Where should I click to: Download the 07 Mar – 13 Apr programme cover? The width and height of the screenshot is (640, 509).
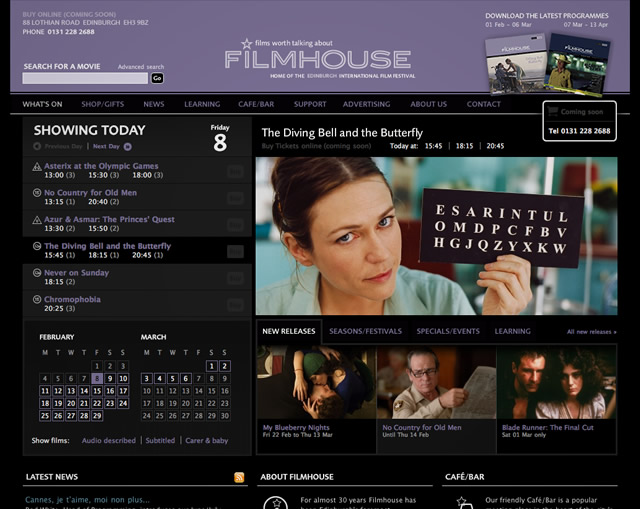578,65
